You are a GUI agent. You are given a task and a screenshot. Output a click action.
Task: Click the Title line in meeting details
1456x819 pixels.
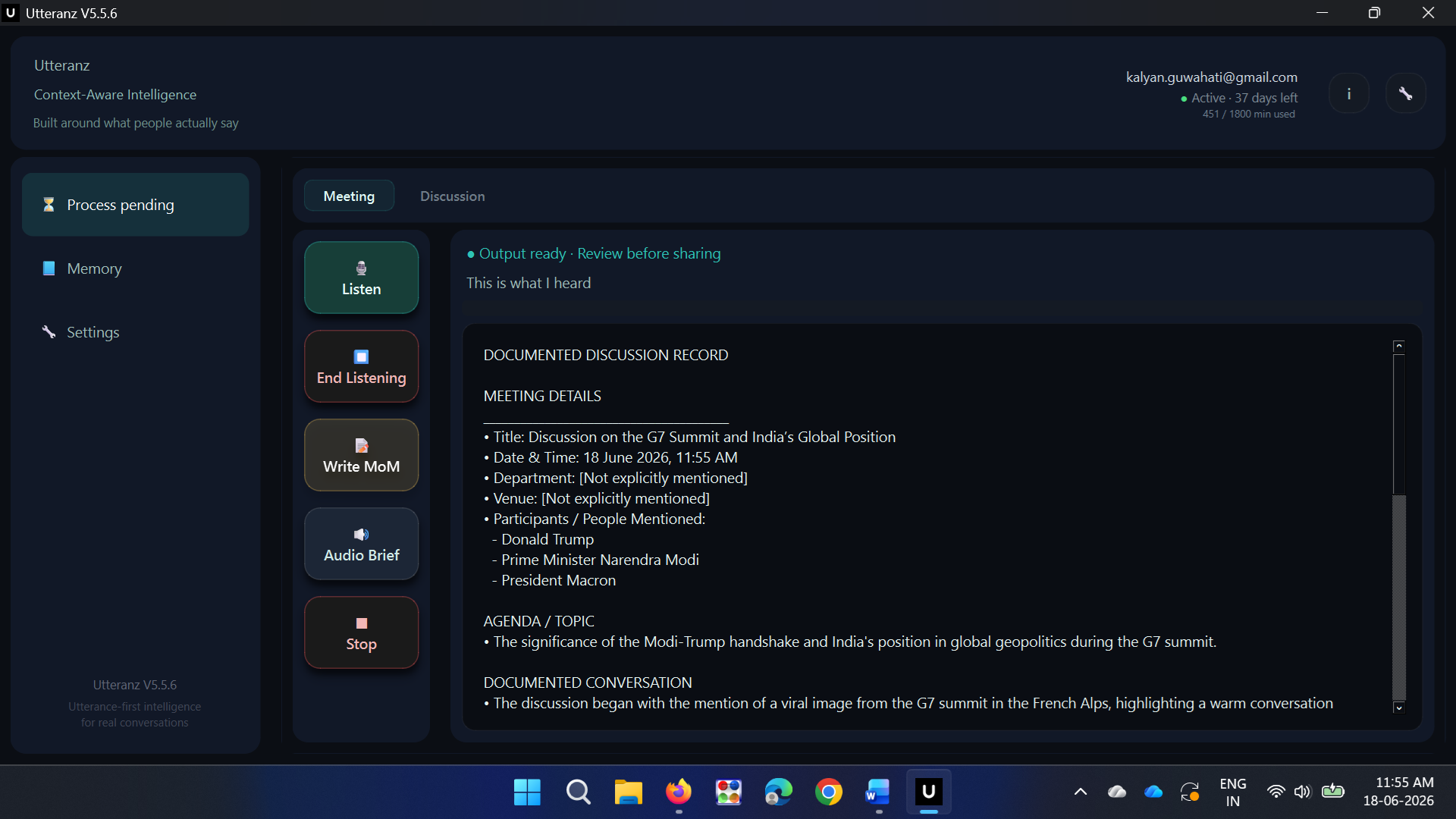[689, 437]
